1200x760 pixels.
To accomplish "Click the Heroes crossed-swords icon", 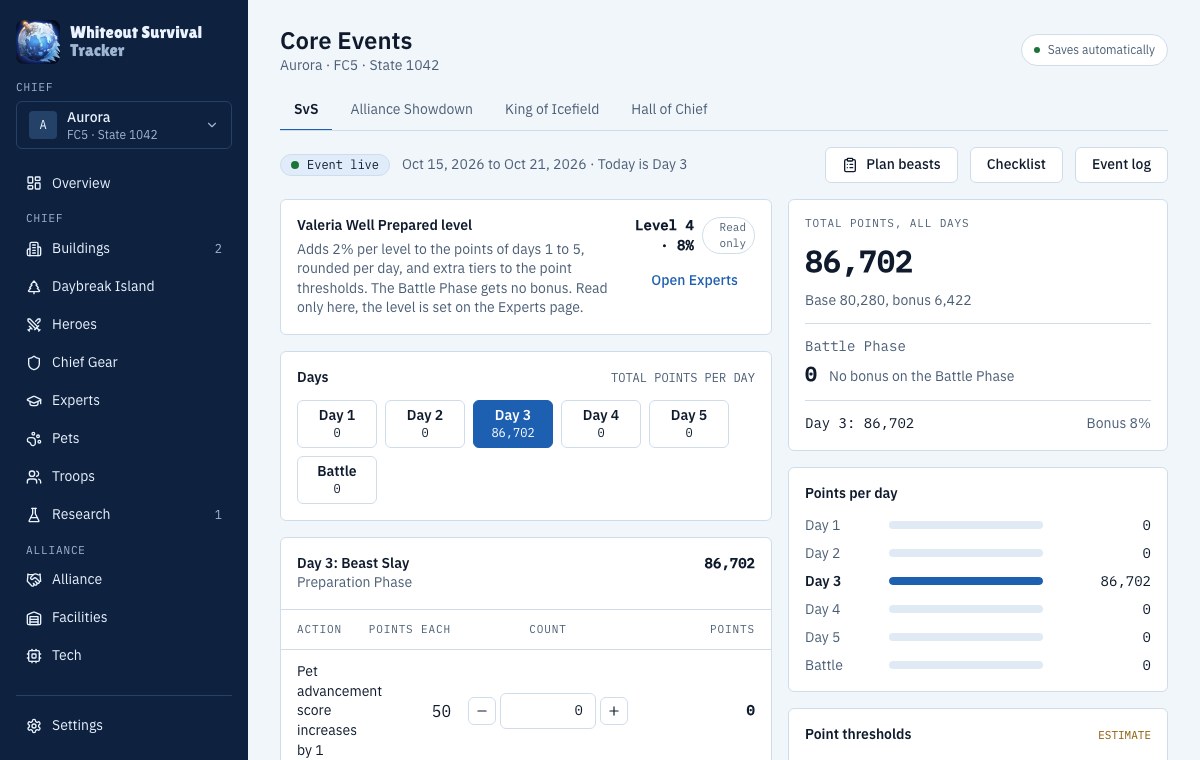I will (34, 324).
